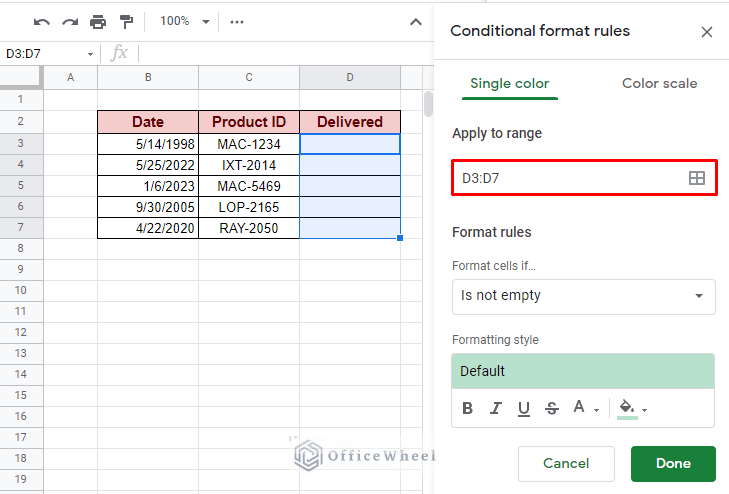Collapse the toolbar with the up chevron
Viewport: 729px width, 494px height.
[416, 22]
